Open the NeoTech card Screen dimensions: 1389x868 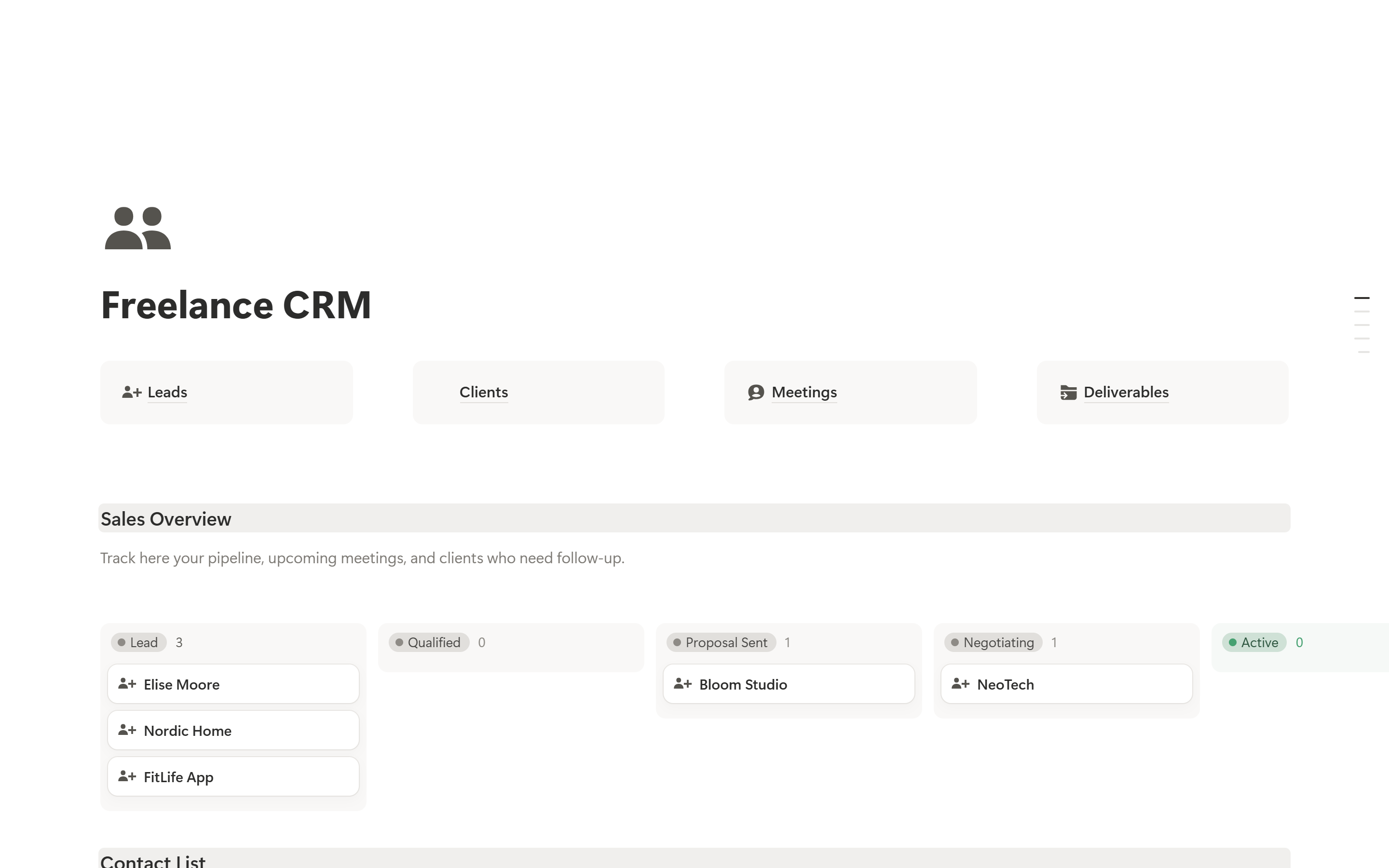pos(1066,684)
